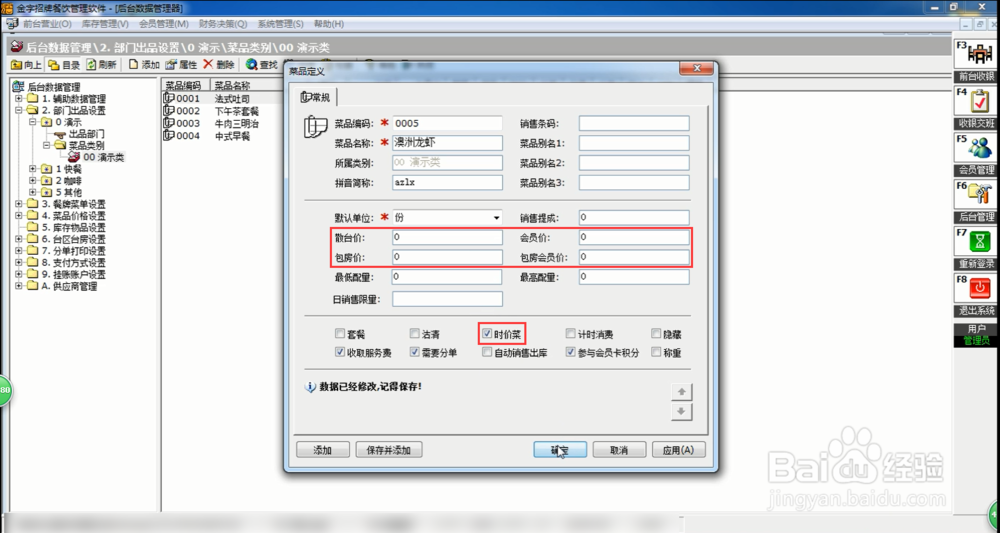The width and height of the screenshot is (1000, 533).
Task: Expand the 5 其他 tree node
Action: (x=33, y=192)
